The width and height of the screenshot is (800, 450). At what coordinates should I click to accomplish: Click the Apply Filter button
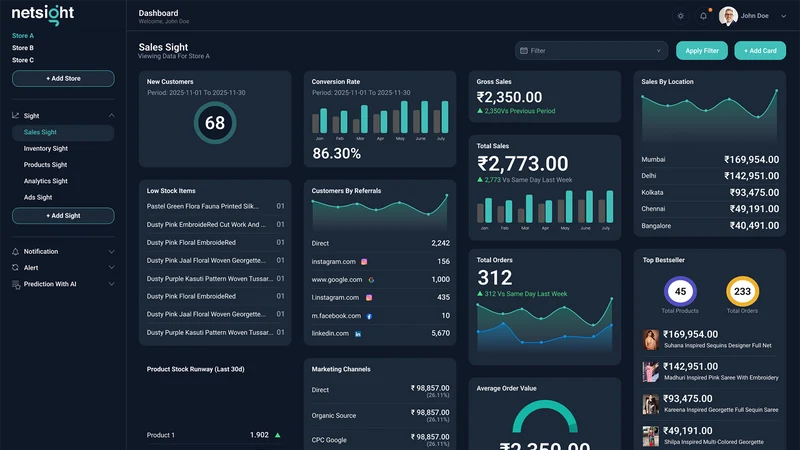(702, 51)
